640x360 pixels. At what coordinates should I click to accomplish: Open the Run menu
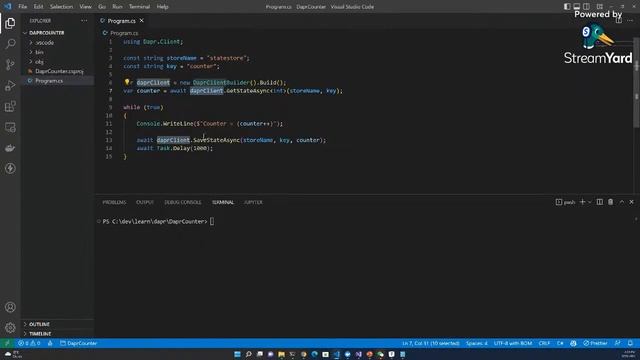(x=117, y=7)
